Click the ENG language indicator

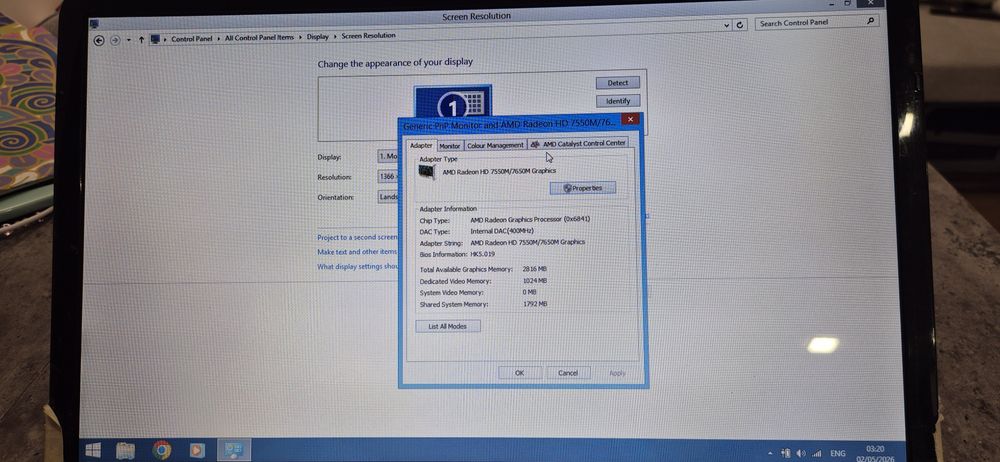pos(838,453)
